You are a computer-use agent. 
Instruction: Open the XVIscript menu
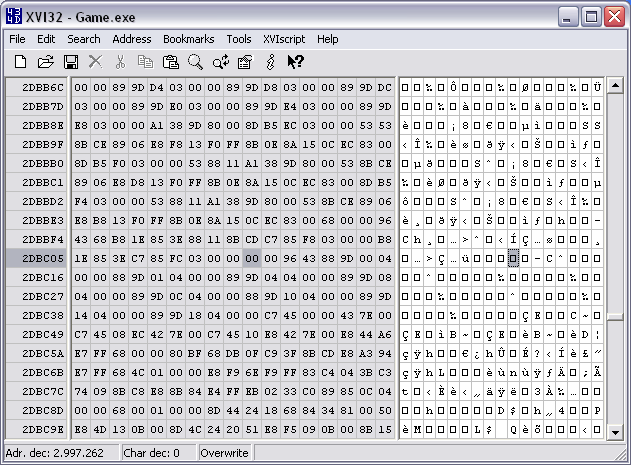(284, 39)
